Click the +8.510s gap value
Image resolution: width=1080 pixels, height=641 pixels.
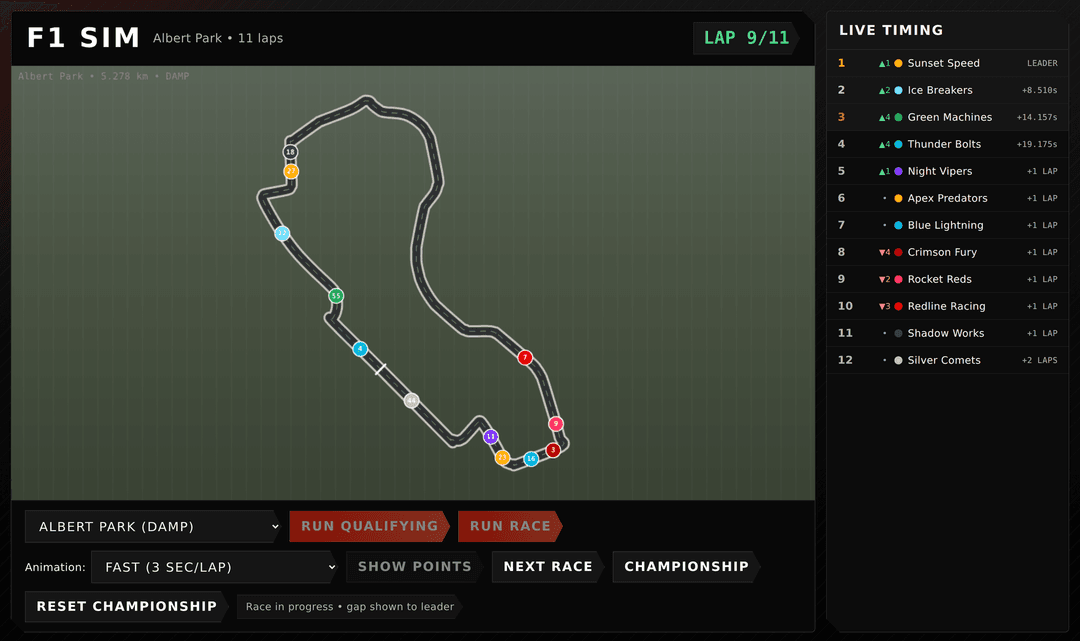[x=1039, y=90]
